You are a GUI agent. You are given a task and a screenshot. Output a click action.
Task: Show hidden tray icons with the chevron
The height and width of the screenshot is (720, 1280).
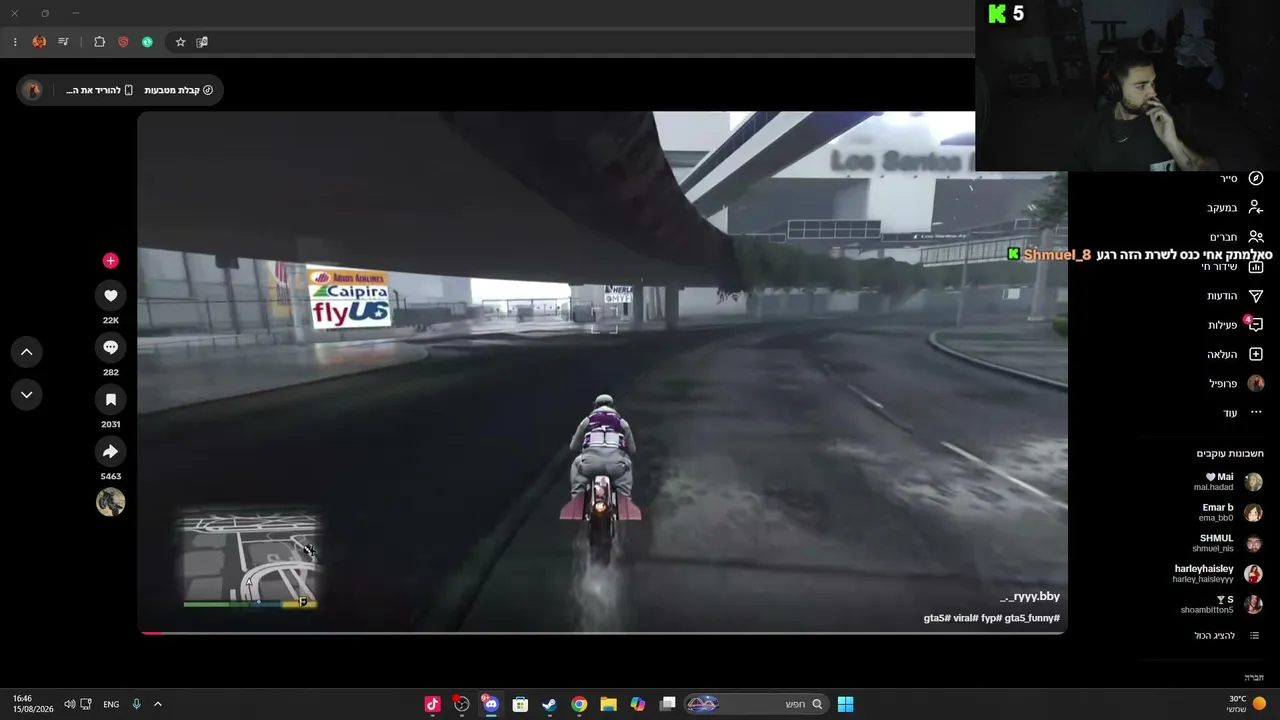(x=158, y=704)
